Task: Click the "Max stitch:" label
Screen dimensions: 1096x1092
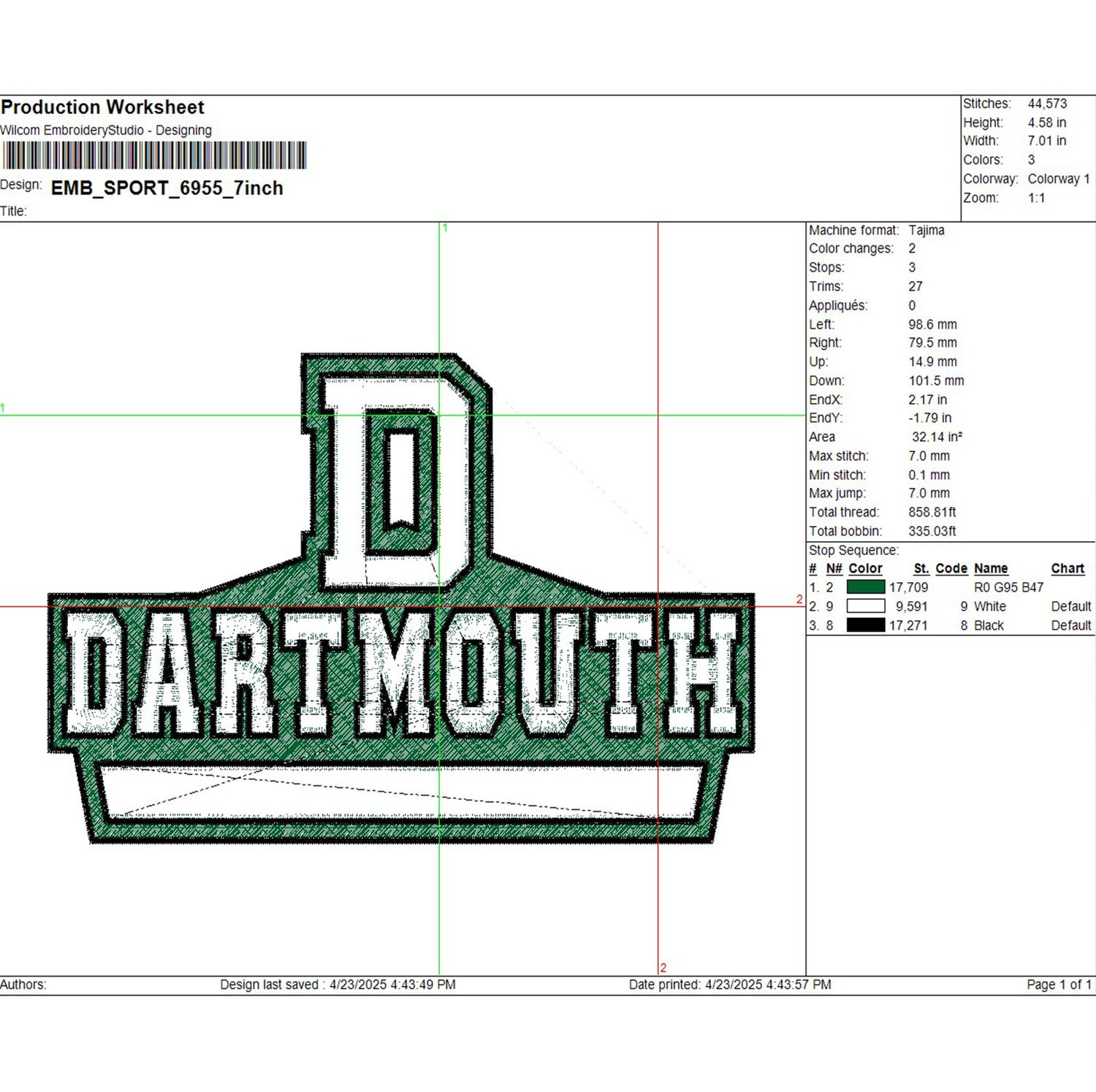Action: (839, 456)
